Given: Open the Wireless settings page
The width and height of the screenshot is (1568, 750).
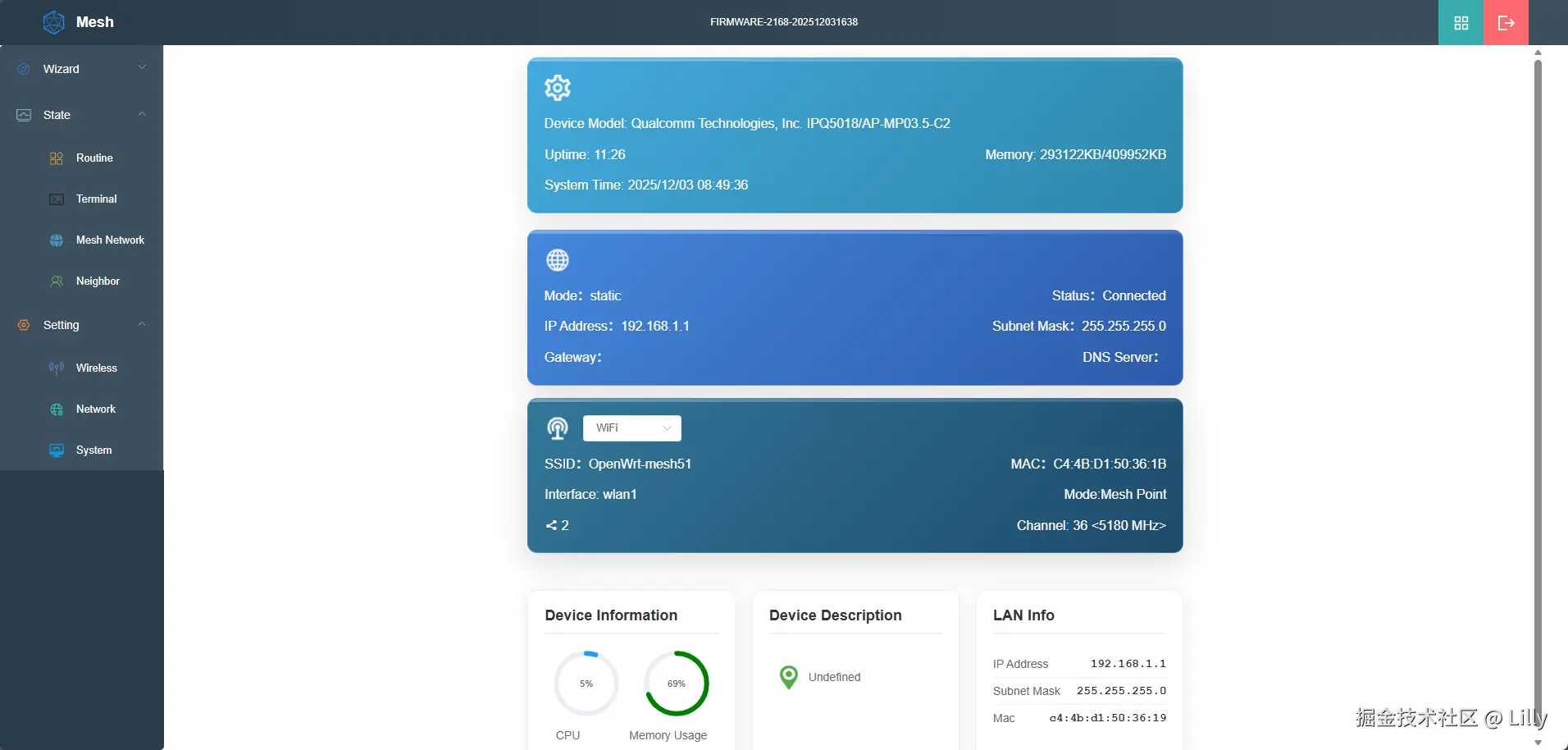Looking at the screenshot, I should (x=82, y=368).
